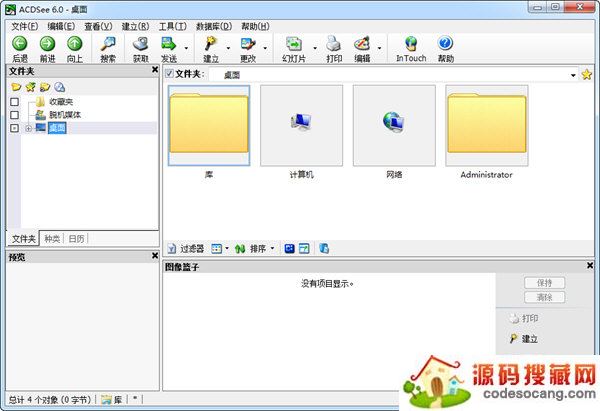
Task: Click the 发送 (Send) toolbar icon
Action: click(x=168, y=44)
